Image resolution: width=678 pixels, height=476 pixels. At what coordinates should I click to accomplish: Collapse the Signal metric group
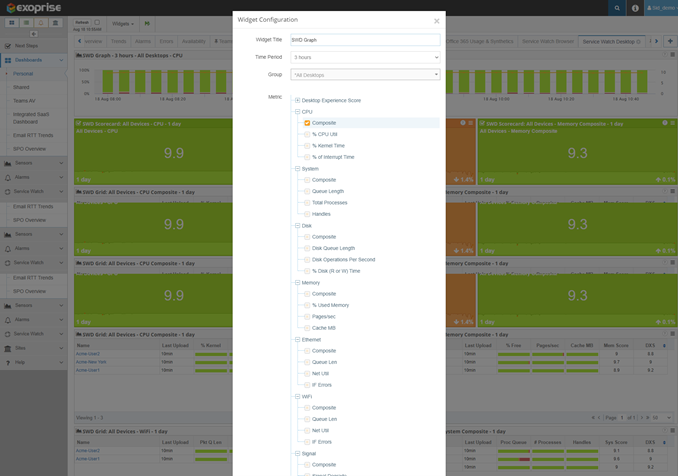[x=297, y=454]
